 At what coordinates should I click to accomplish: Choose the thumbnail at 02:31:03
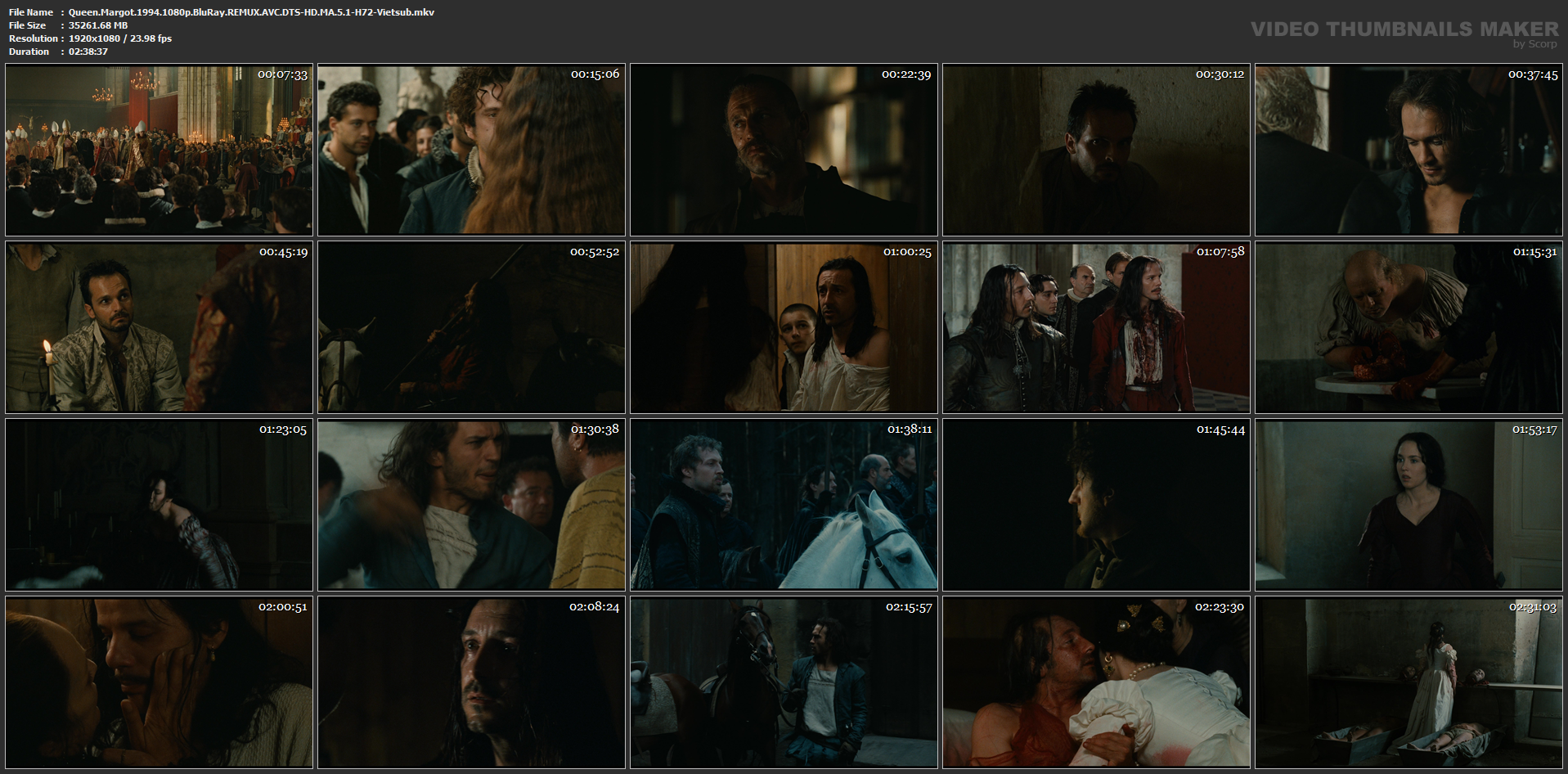click(x=1409, y=682)
